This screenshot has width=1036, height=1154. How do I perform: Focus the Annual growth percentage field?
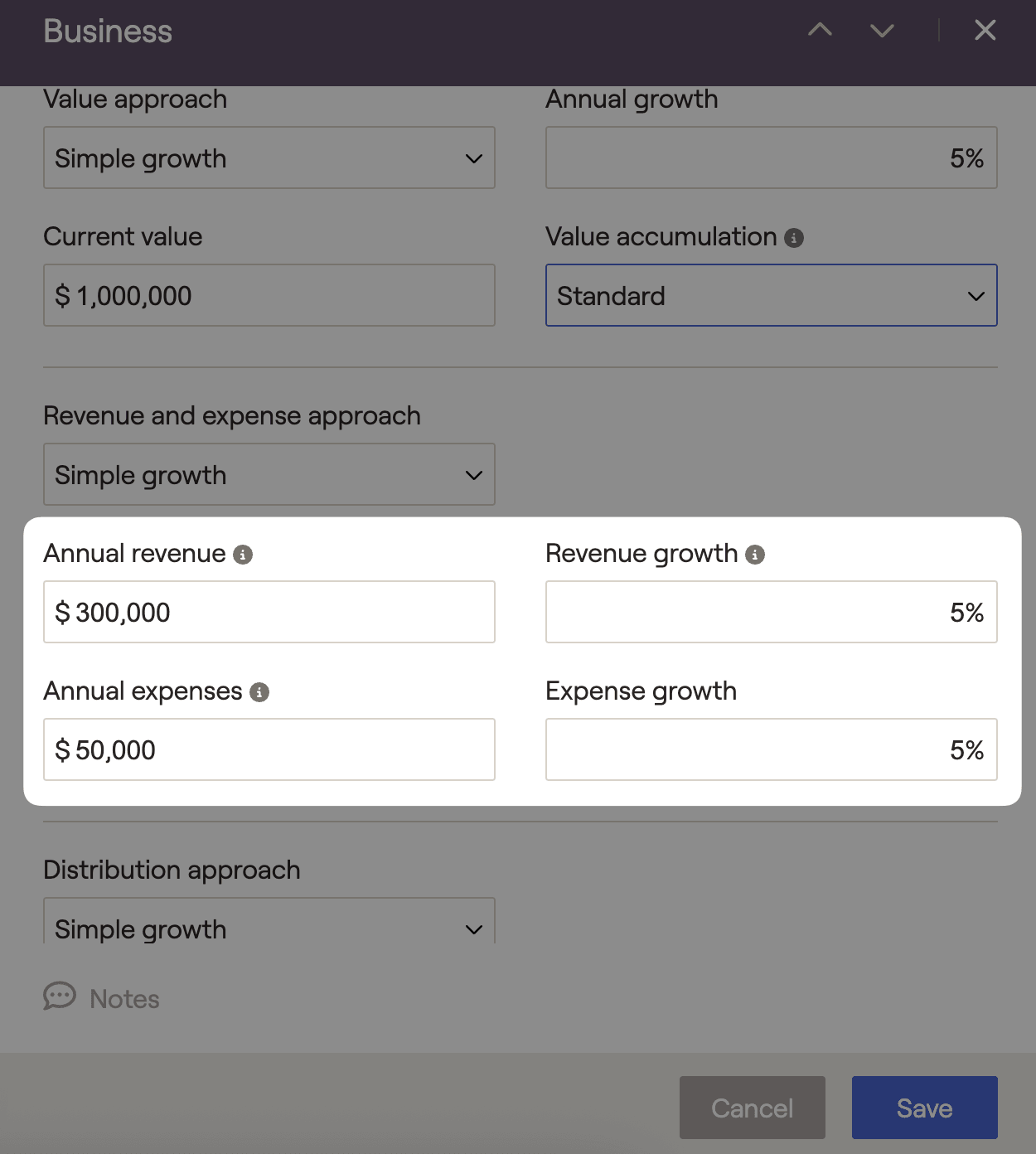771,158
